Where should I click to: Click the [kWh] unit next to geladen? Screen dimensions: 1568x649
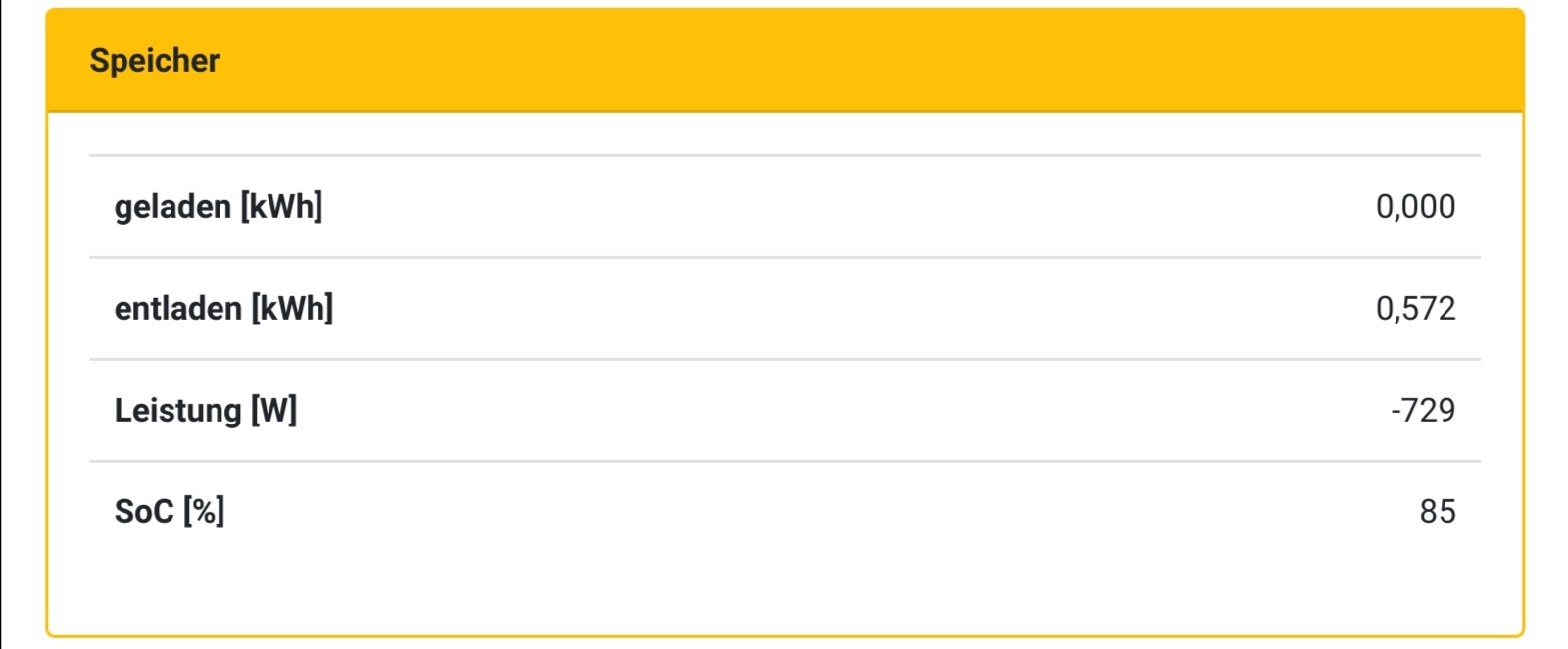[x=282, y=207]
